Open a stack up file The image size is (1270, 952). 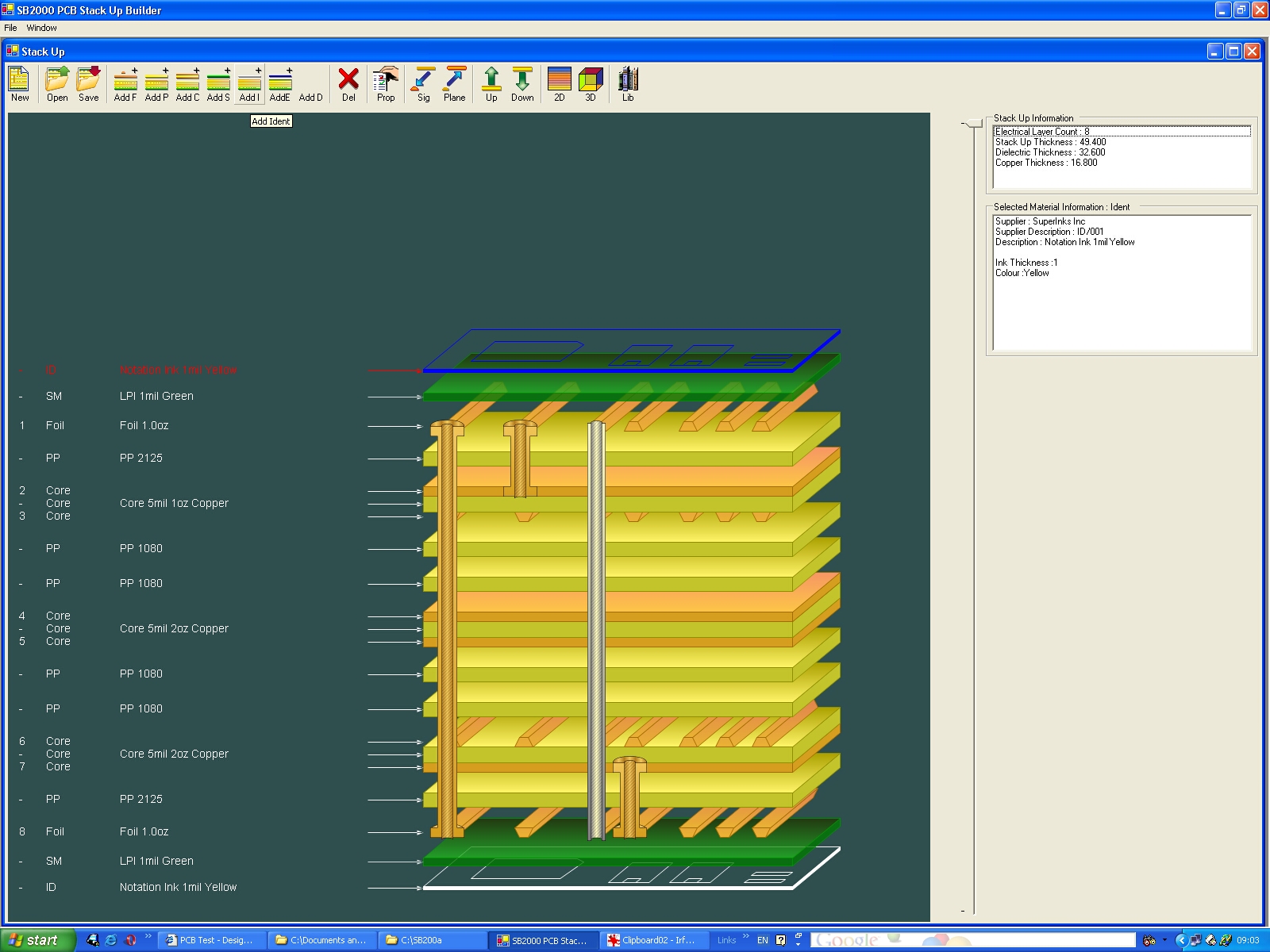point(57,84)
